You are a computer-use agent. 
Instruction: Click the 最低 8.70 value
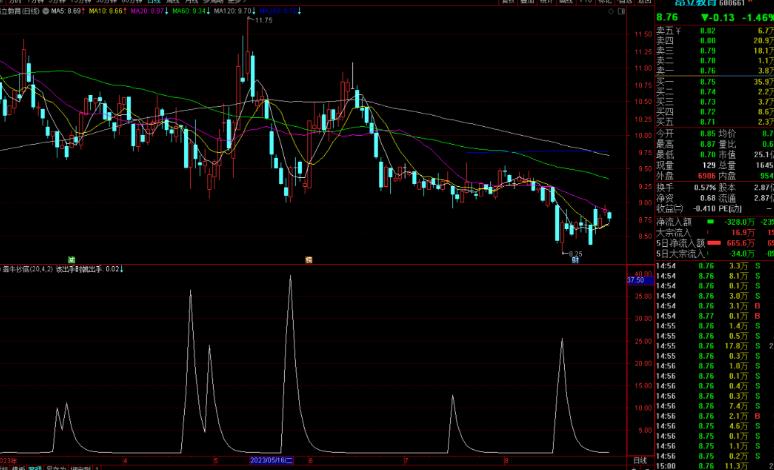[707, 155]
